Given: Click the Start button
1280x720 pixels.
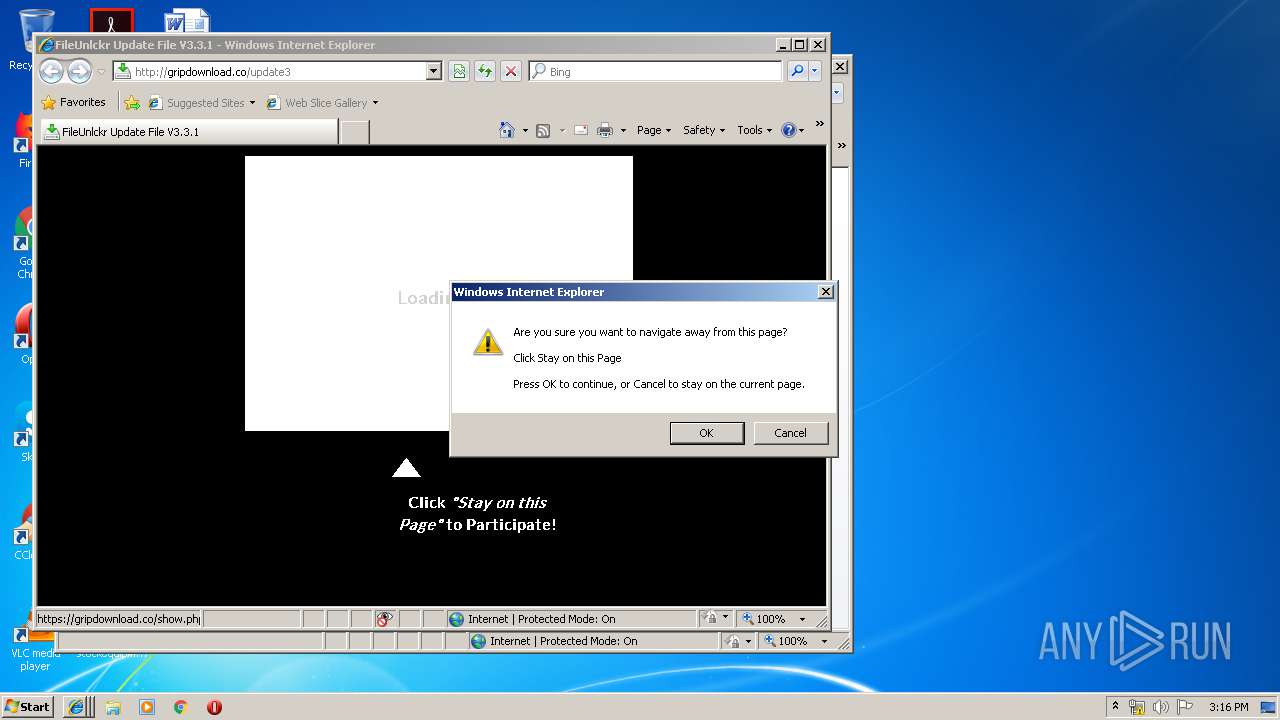Looking at the screenshot, I should click(27, 706).
